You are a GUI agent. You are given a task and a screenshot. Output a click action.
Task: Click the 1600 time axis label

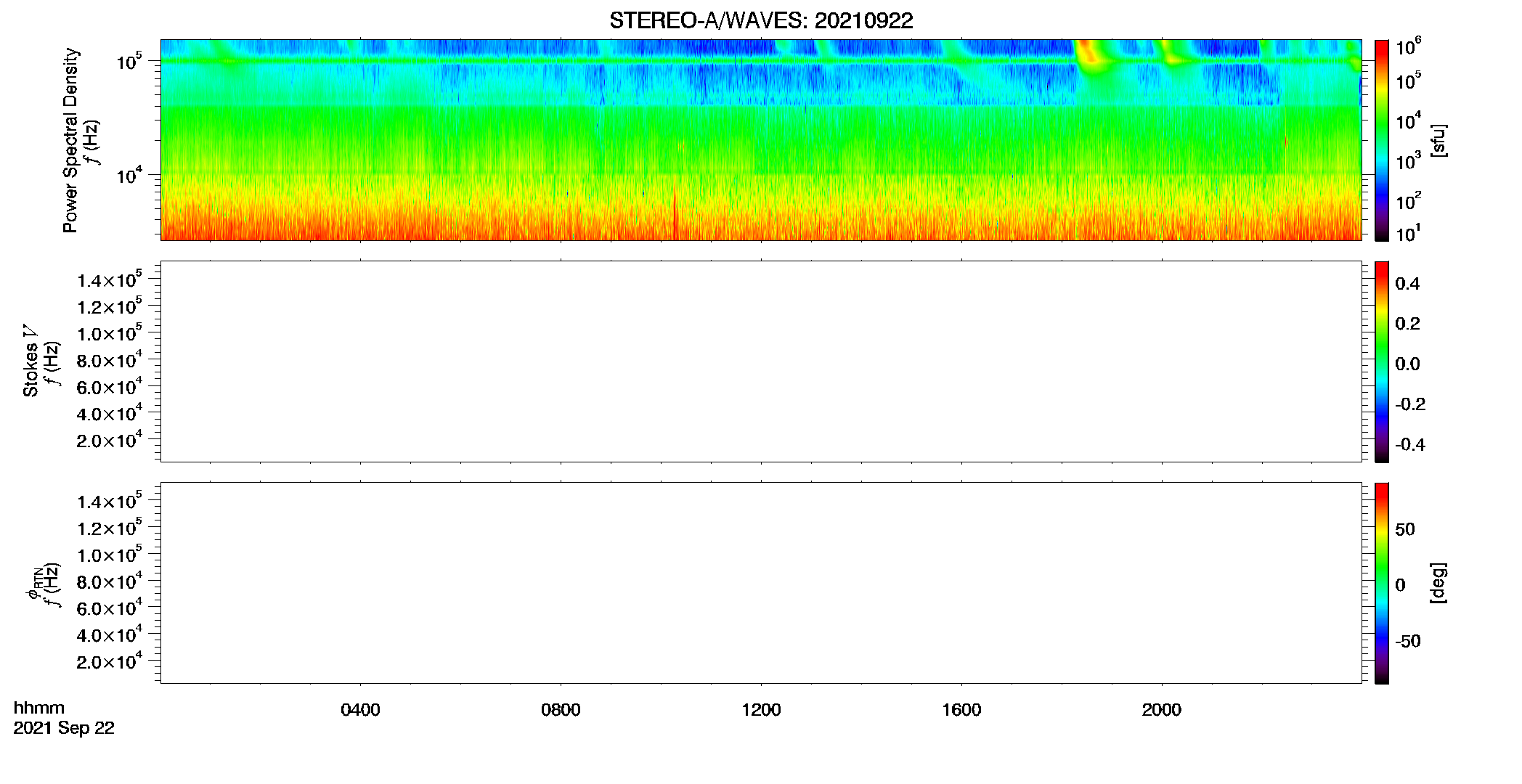(x=961, y=710)
